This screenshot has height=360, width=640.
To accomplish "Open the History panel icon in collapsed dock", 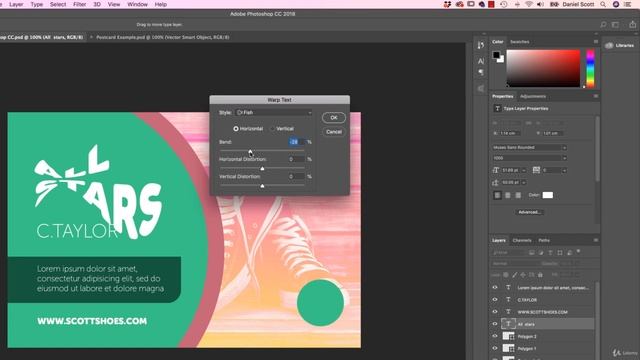I will pos(481,45).
